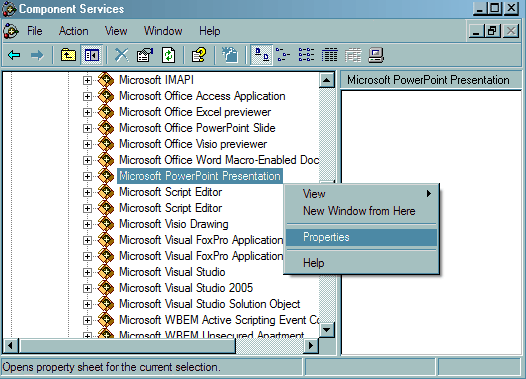Screen dimensions: 526x379
Task: Switch to Small Icons view
Action: coord(283,55)
